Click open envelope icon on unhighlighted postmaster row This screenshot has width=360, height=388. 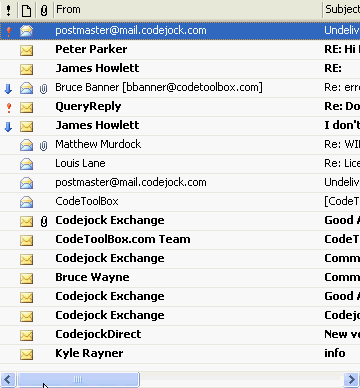26,183
